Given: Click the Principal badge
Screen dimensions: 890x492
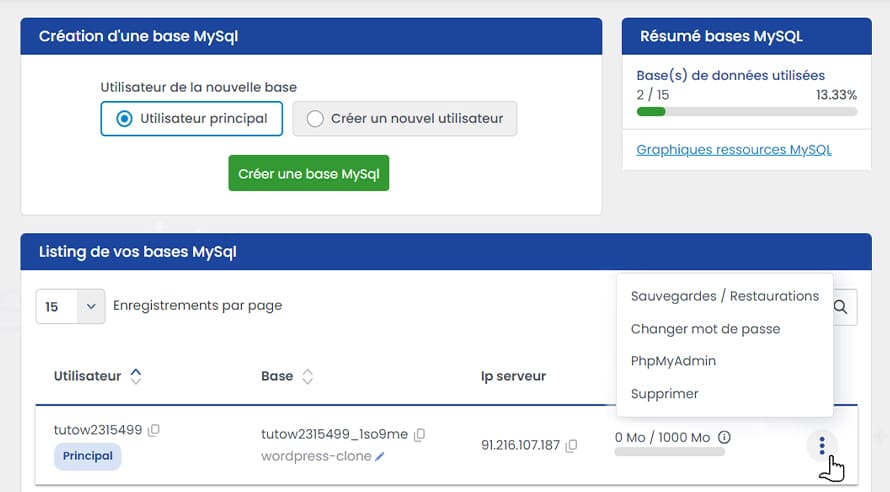Looking at the screenshot, I should [x=88, y=457].
